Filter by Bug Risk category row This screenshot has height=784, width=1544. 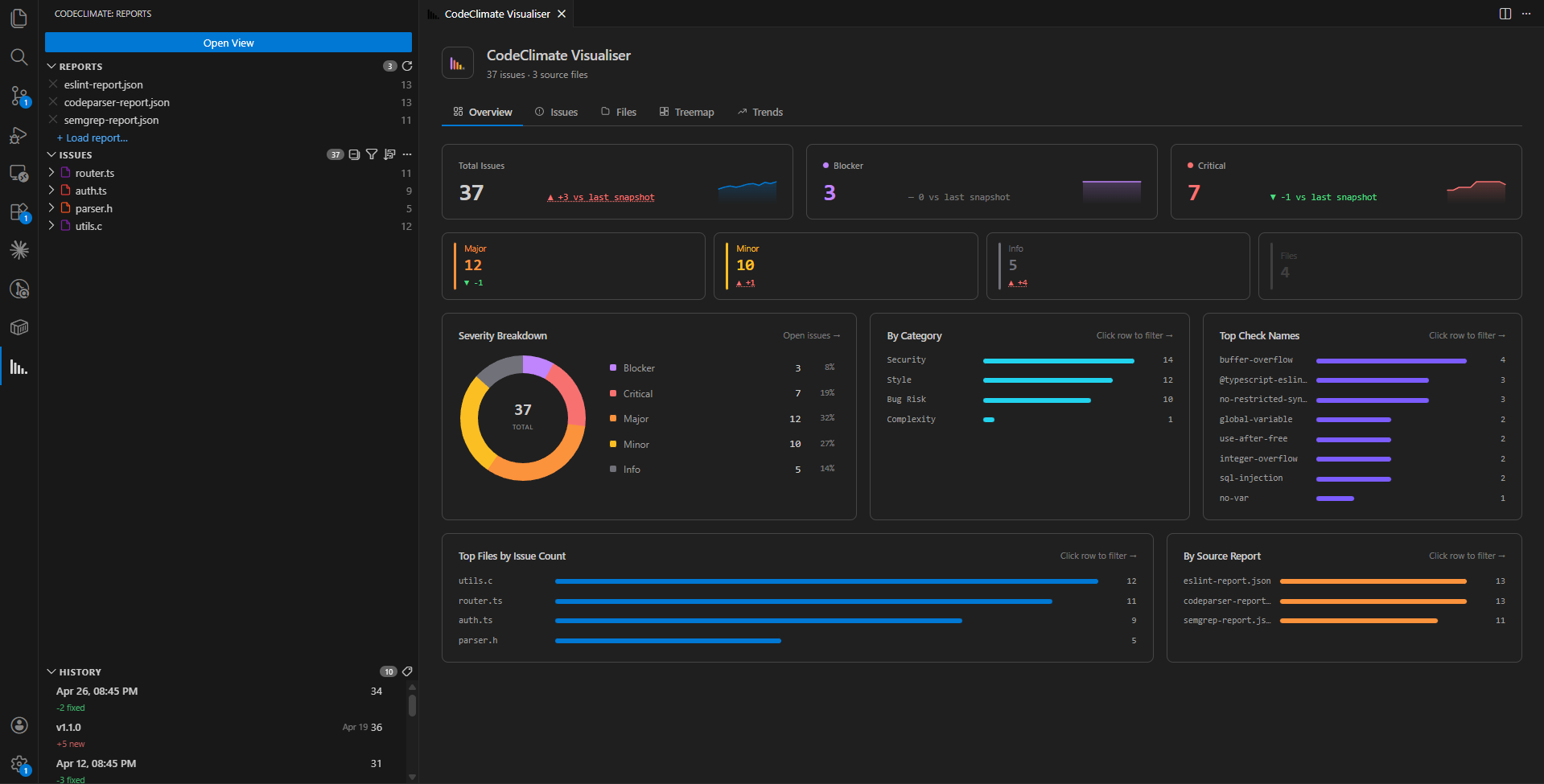(1030, 400)
